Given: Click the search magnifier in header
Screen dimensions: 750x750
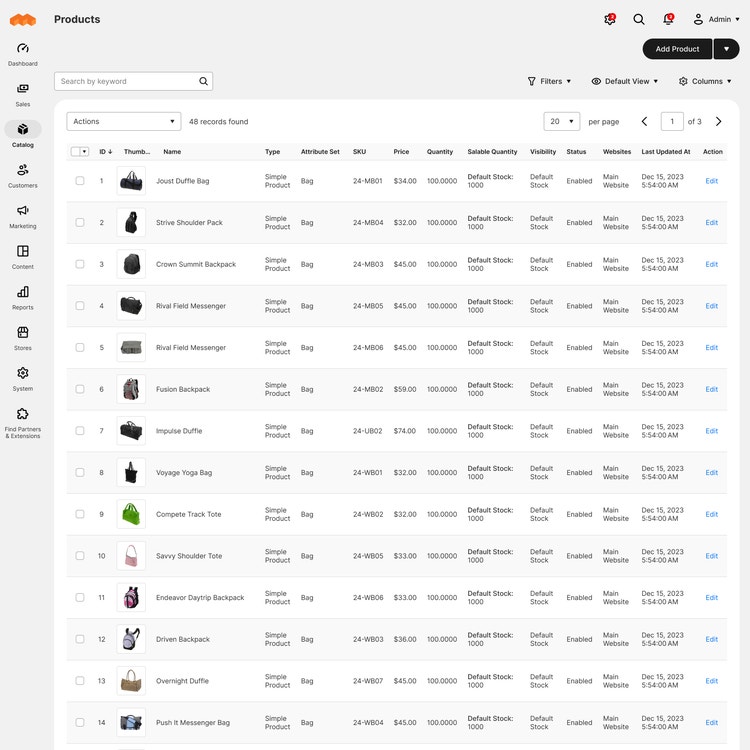Looking at the screenshot, I should click(x=639, y=19).
